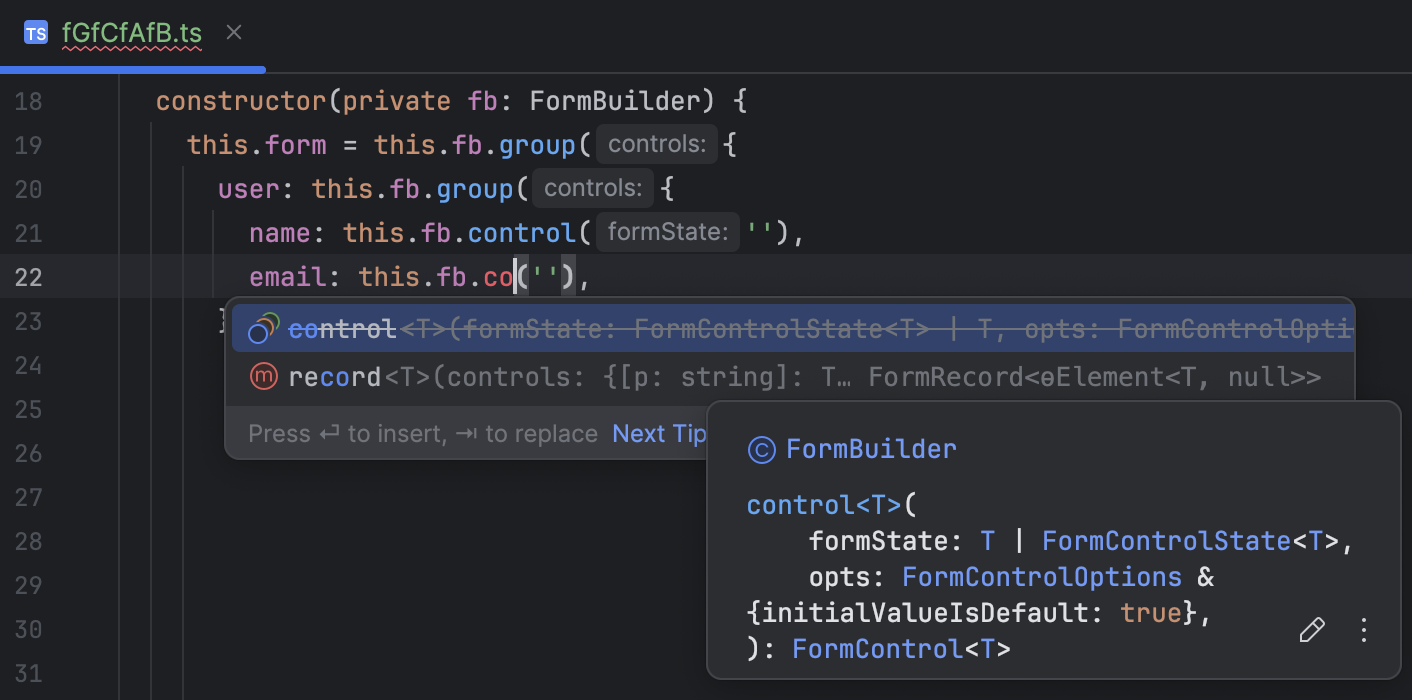Click the FormBuilder class icon in the documentation popup

click(761, 449)
